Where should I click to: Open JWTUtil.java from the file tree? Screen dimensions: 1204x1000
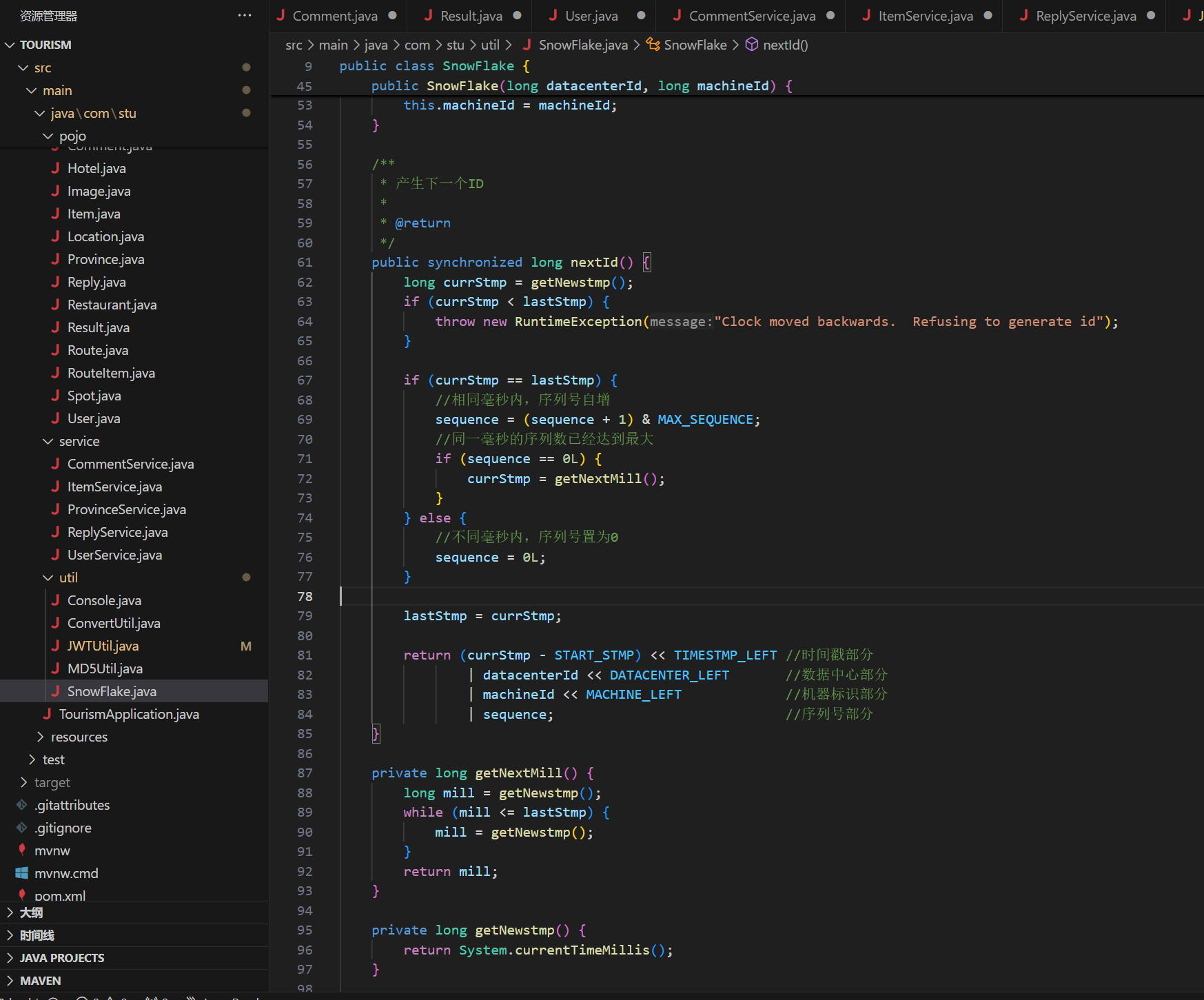(x=103, y=646)
